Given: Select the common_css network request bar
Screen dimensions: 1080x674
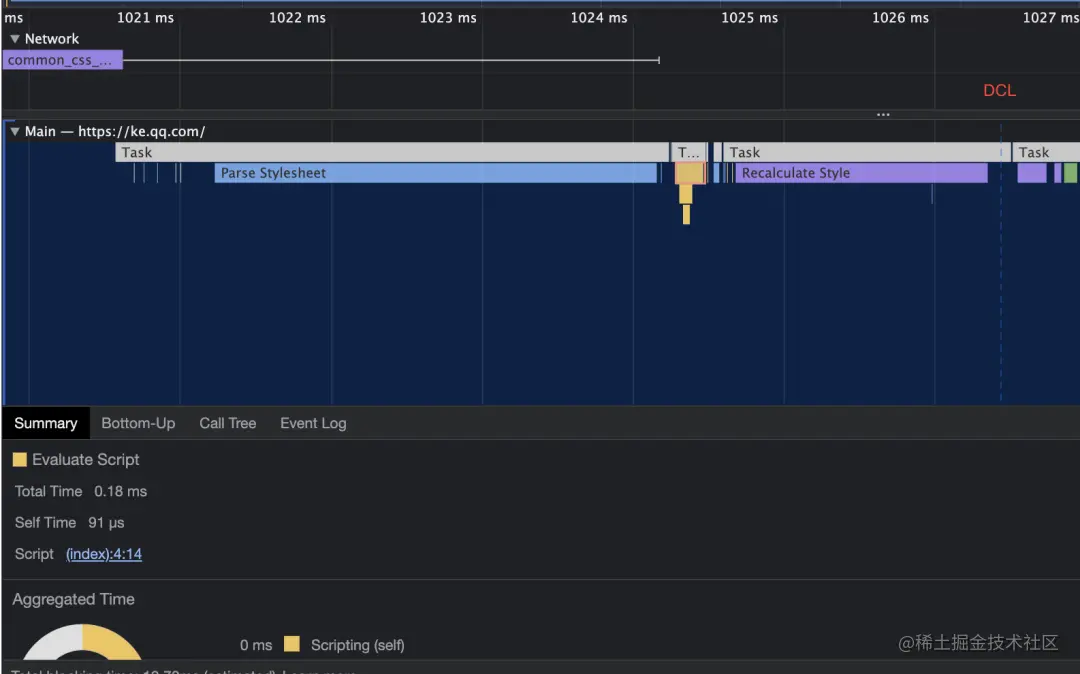Looking at the screenshot, I should (x=63, y=60).
